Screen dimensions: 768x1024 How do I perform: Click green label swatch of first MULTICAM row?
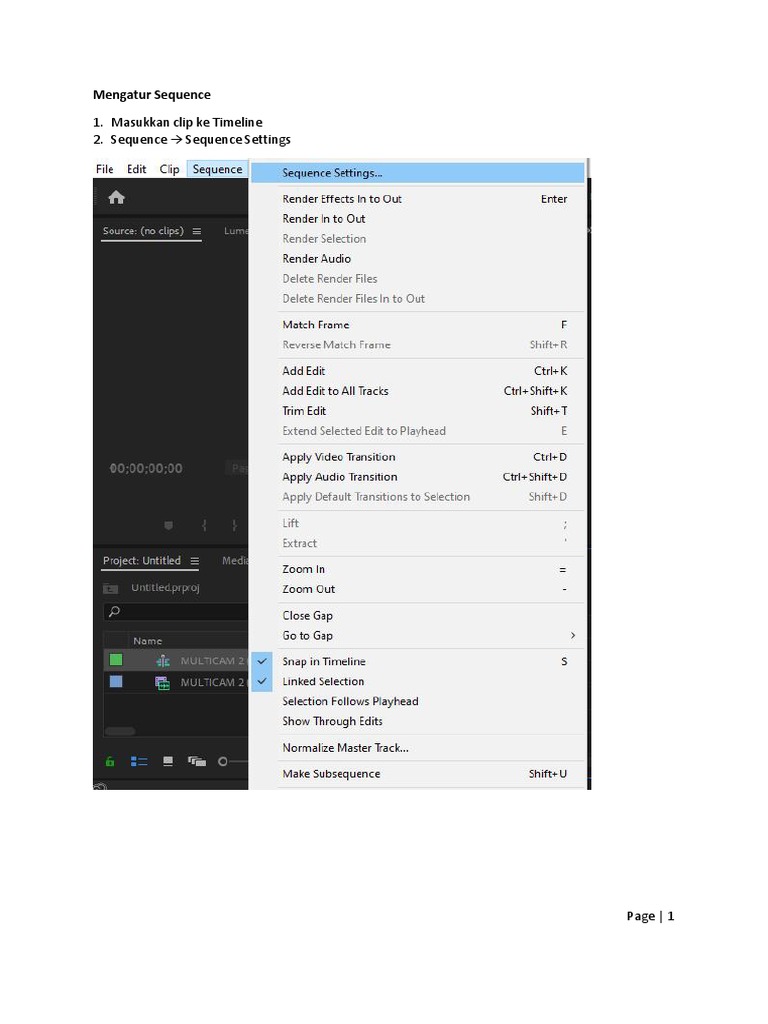point(116,660)
